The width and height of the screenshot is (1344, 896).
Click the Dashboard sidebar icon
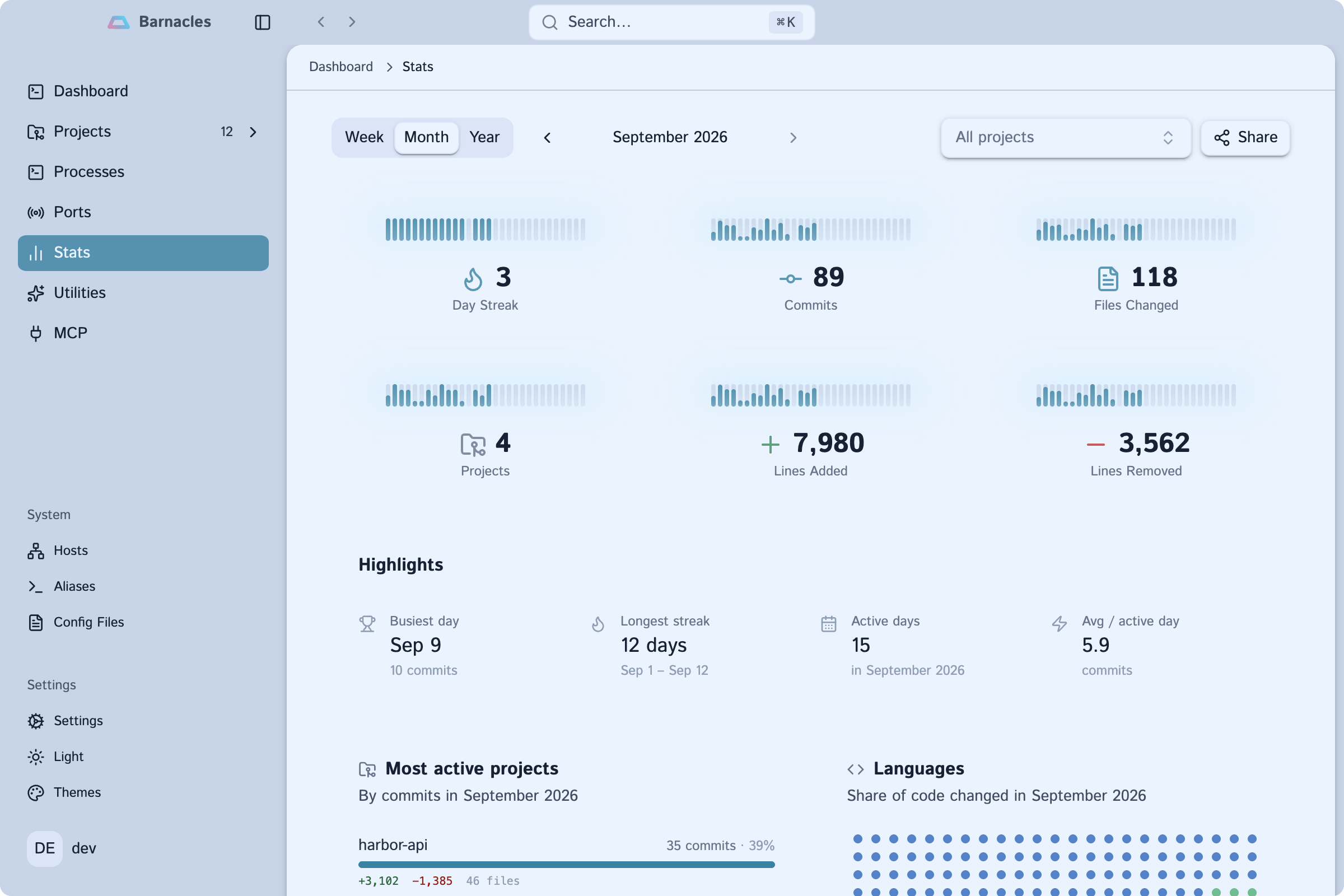36,91
